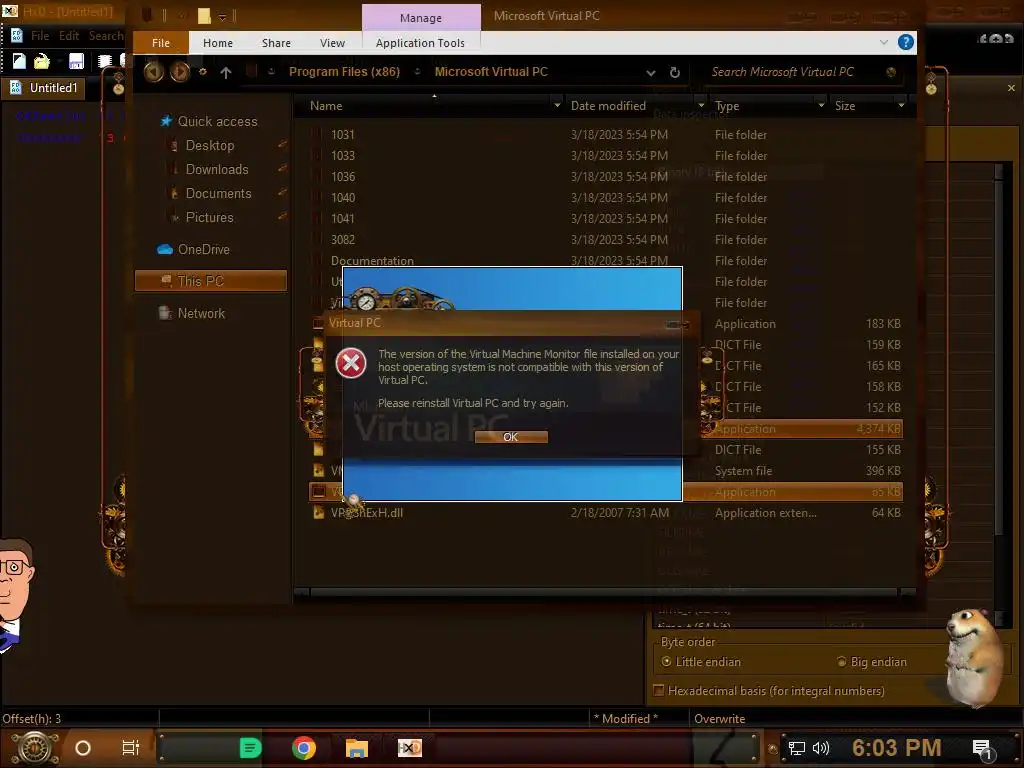1024x768 pixels.
Task: Click the Open file icon in HxD toolbar
Action: click(x=42, y=61)
